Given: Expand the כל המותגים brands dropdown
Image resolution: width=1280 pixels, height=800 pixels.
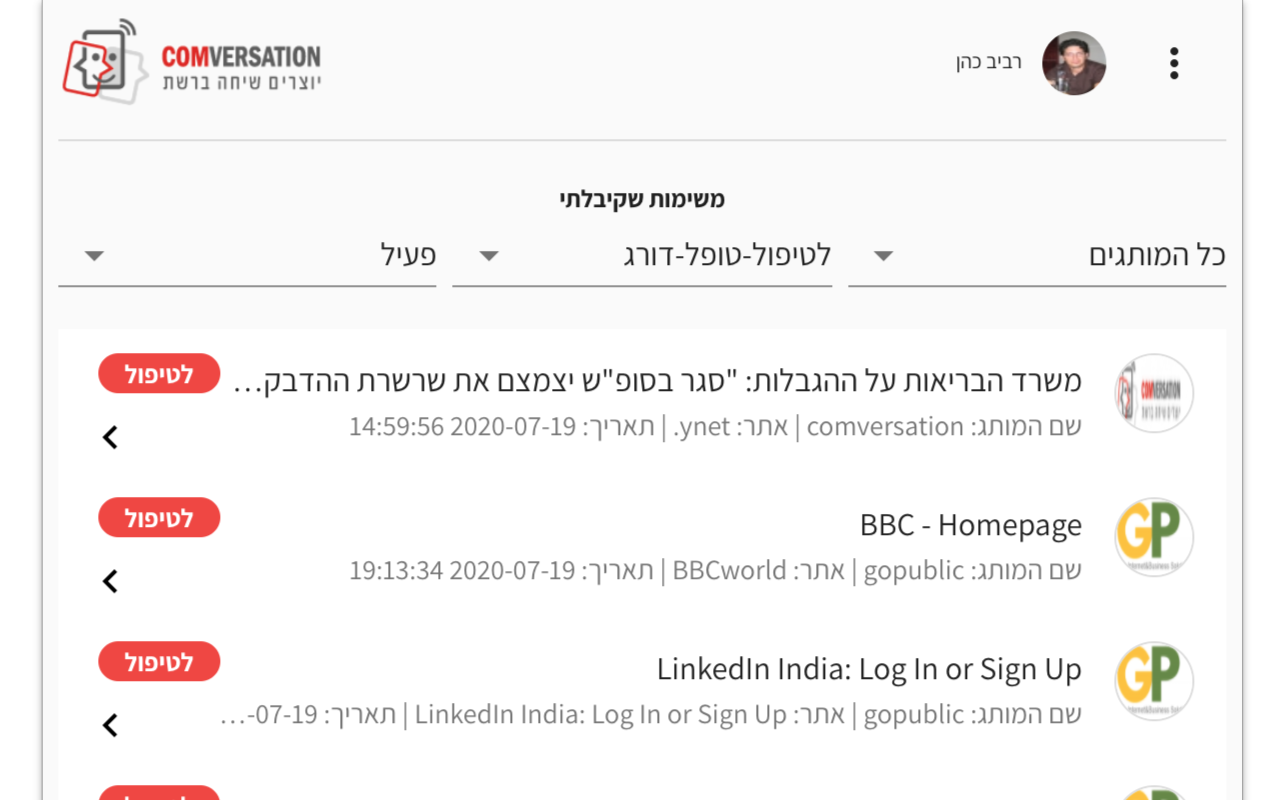Looking at the screenshot, I should point(1037,256).
